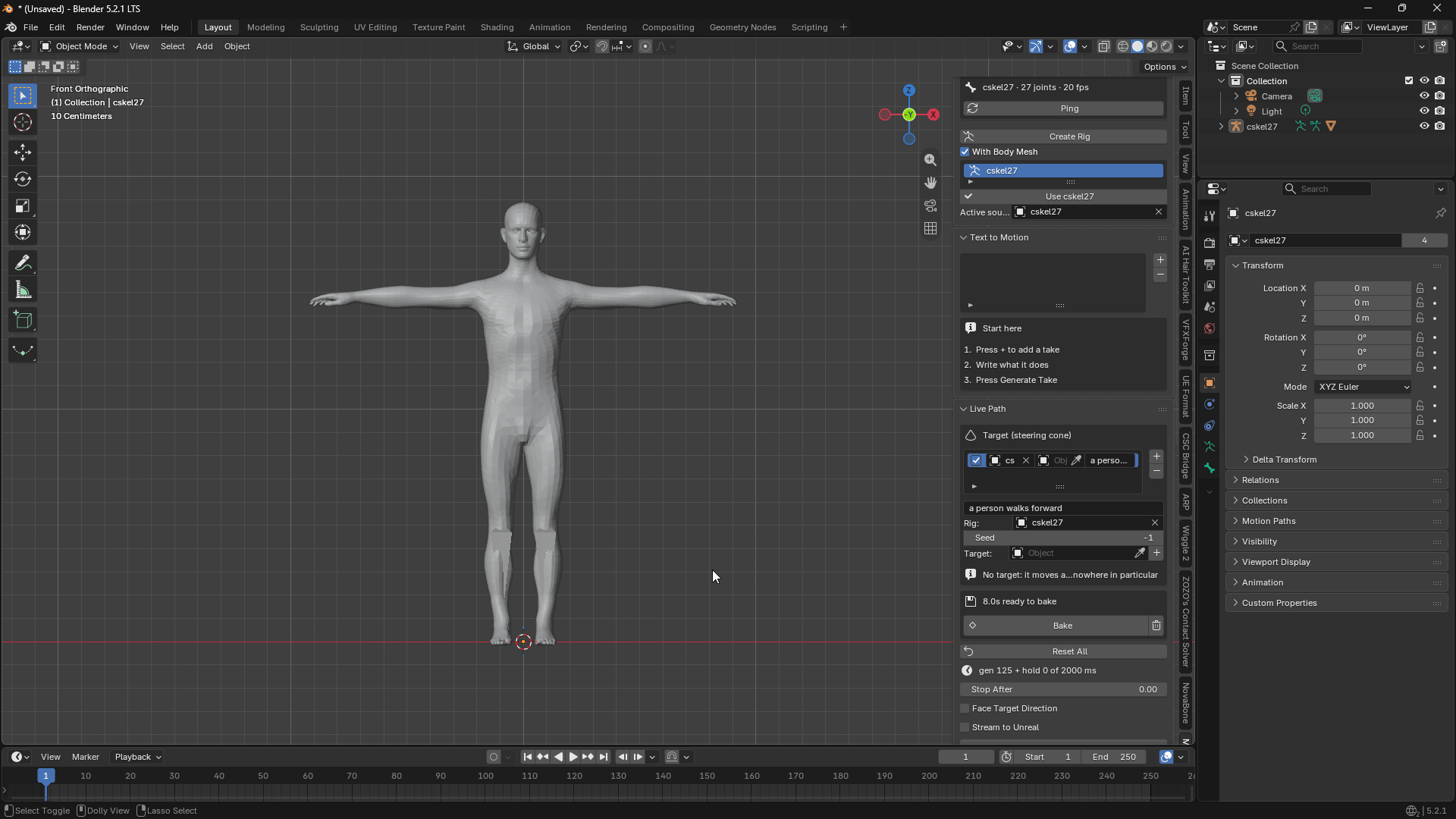Click the Scale X value field
The height and width of the screenshot is (819, 1456).
pyautogui.click(x=1362, y=406)
